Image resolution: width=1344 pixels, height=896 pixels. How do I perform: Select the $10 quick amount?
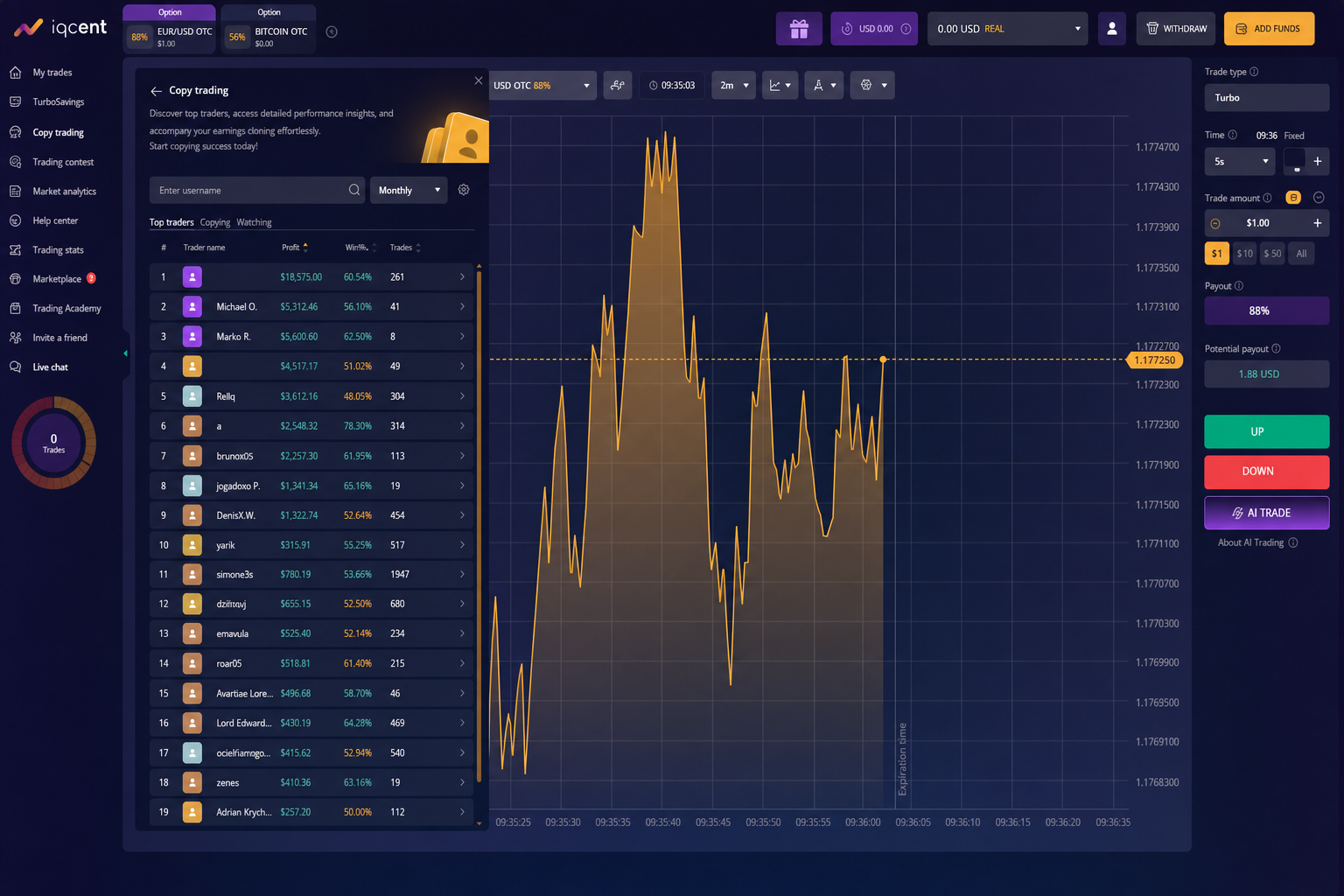1245,254
